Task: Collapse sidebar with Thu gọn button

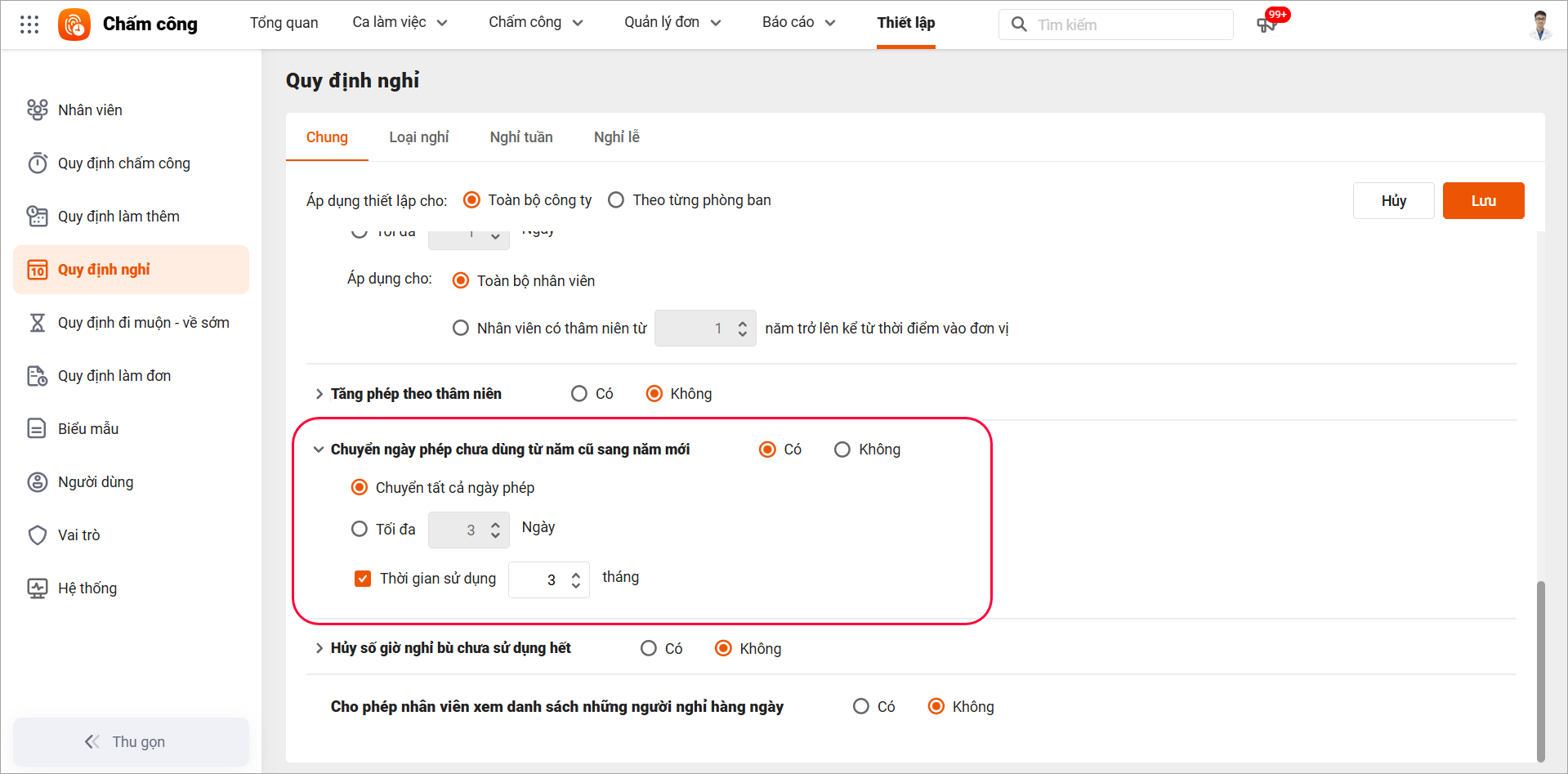Action: tap(131, 742)
